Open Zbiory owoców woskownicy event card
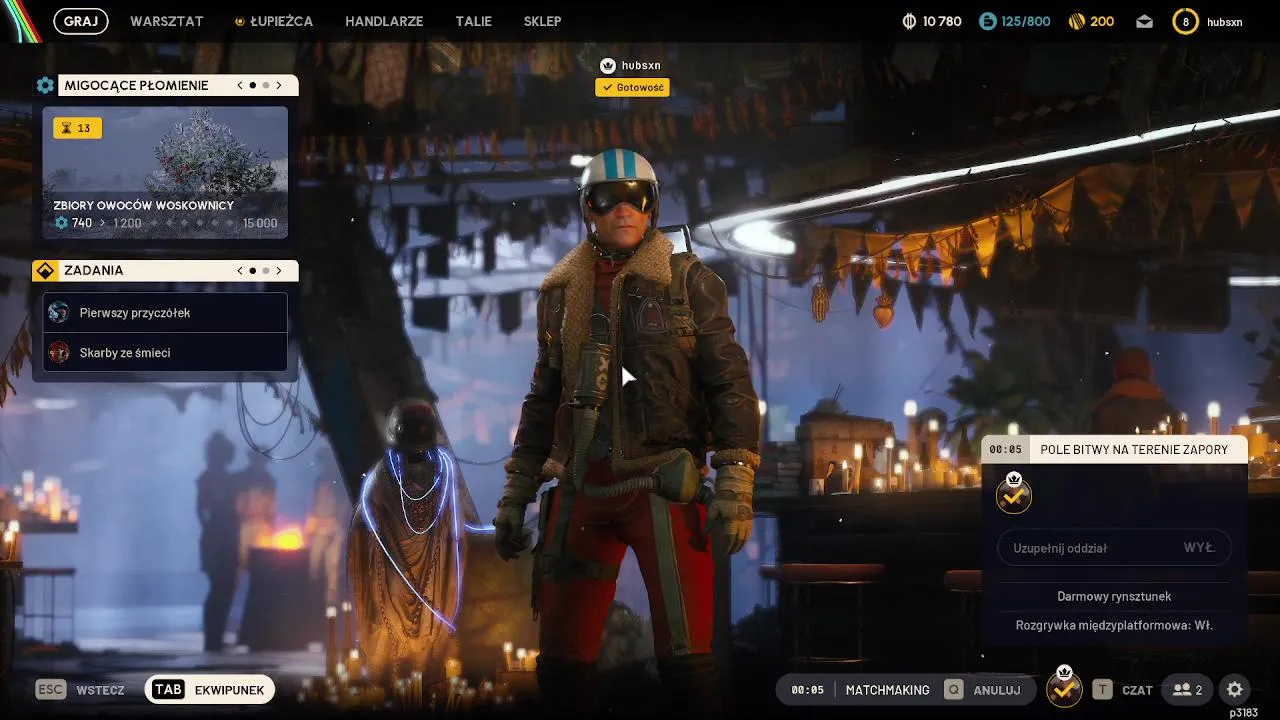 click(x=165, y=172)
